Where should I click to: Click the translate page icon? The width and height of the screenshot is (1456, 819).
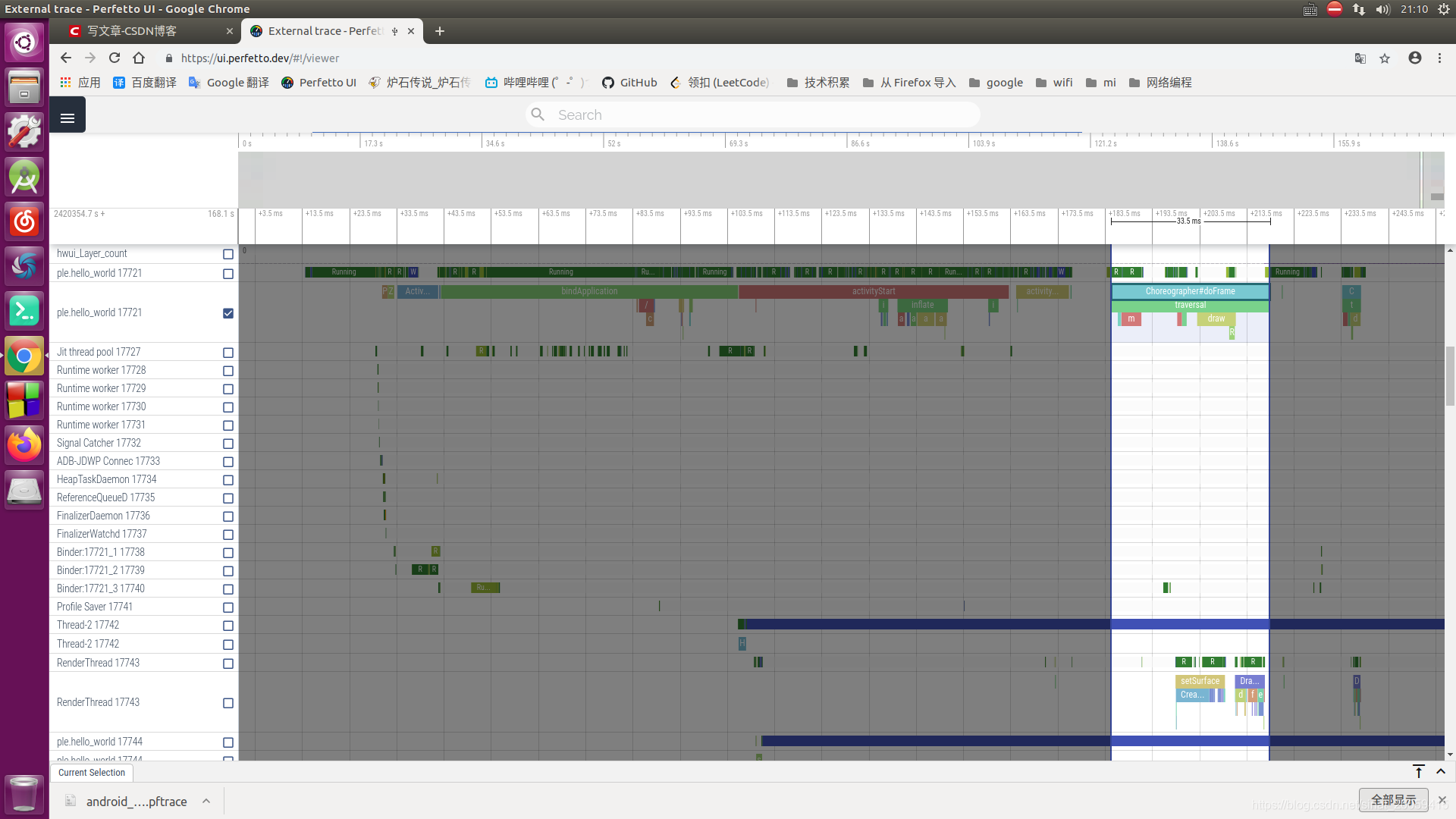click(x=1360, y=58)
